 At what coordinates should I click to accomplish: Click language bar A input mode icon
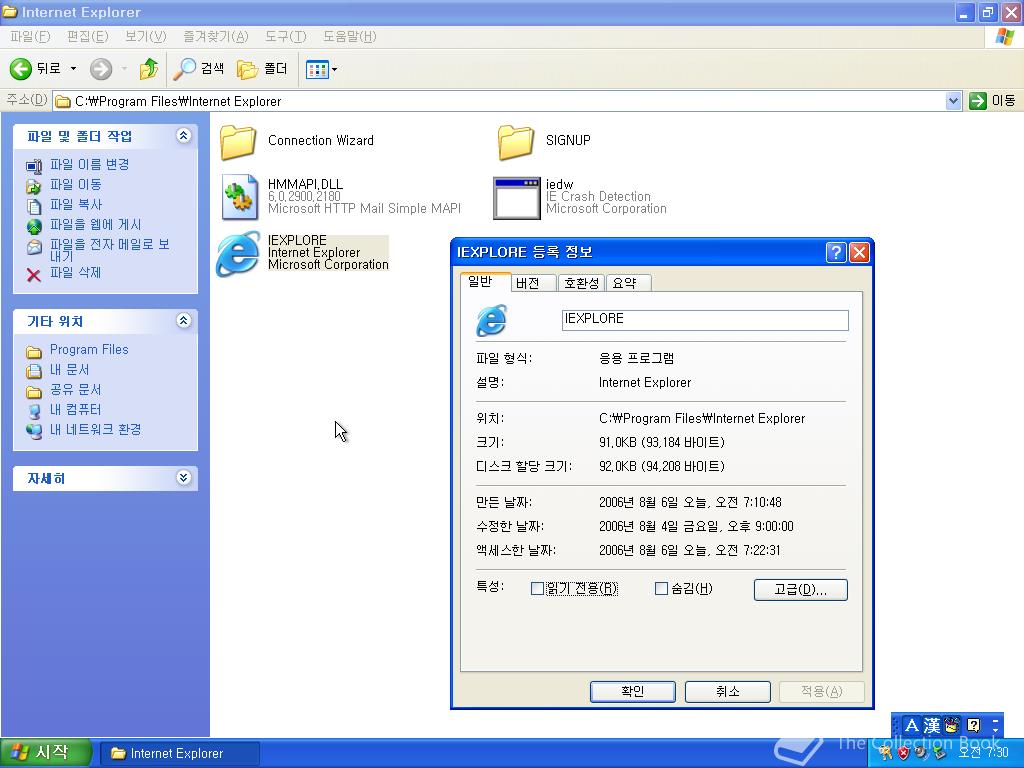coord(912,725)
